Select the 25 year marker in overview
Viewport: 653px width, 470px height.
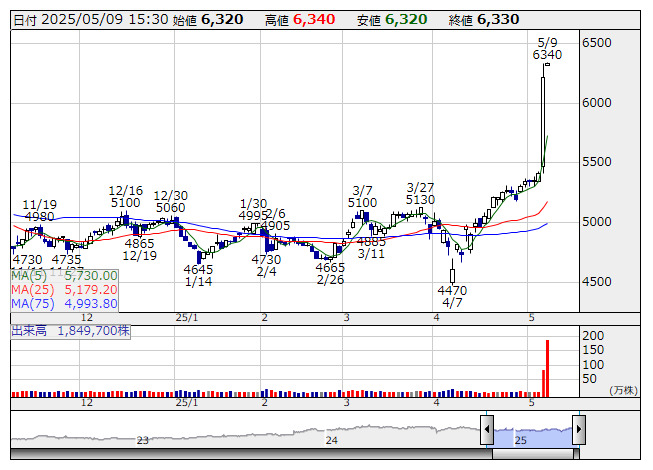(x=521, y=440)
